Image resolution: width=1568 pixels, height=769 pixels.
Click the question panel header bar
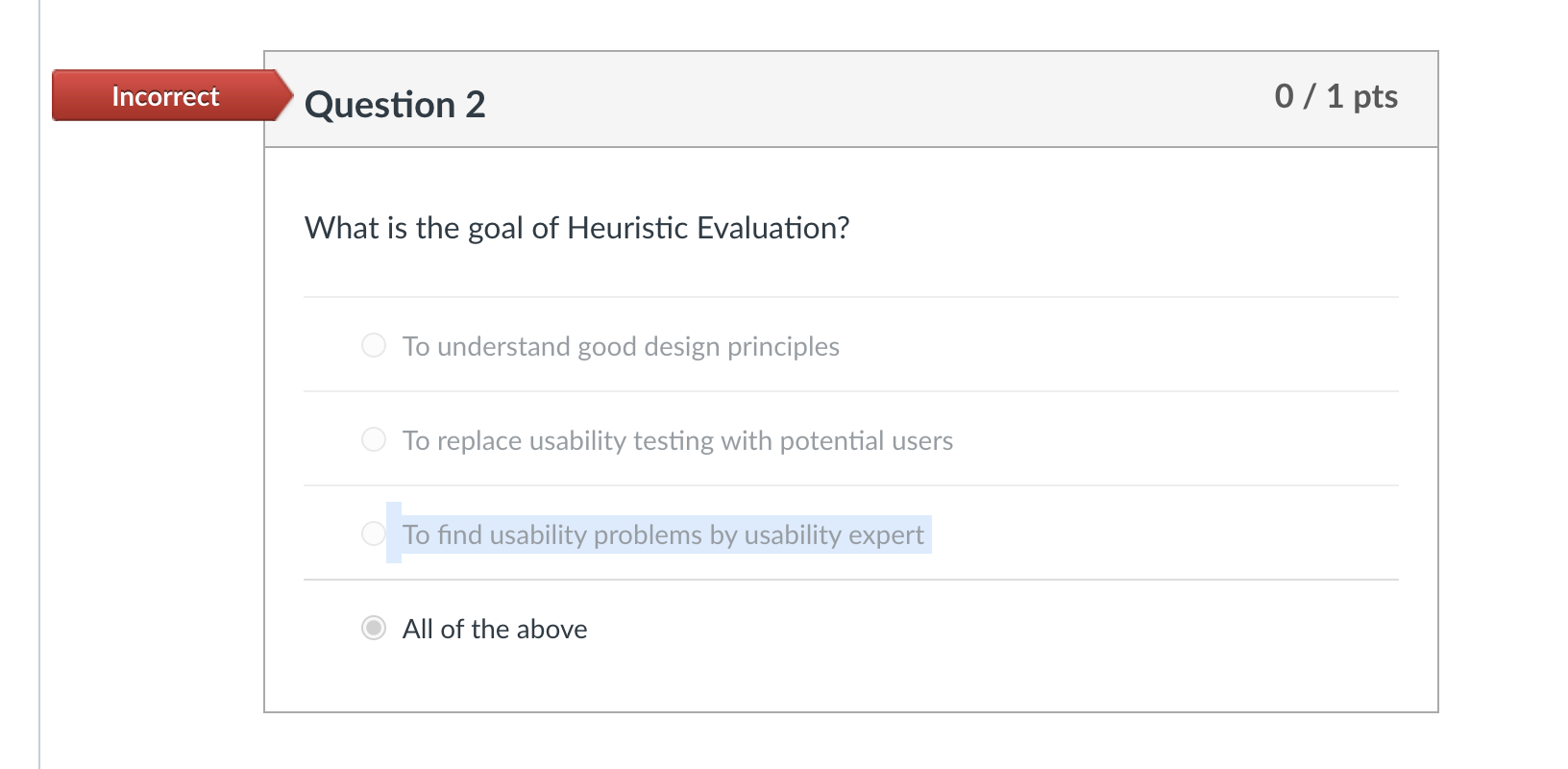point(850,98)
